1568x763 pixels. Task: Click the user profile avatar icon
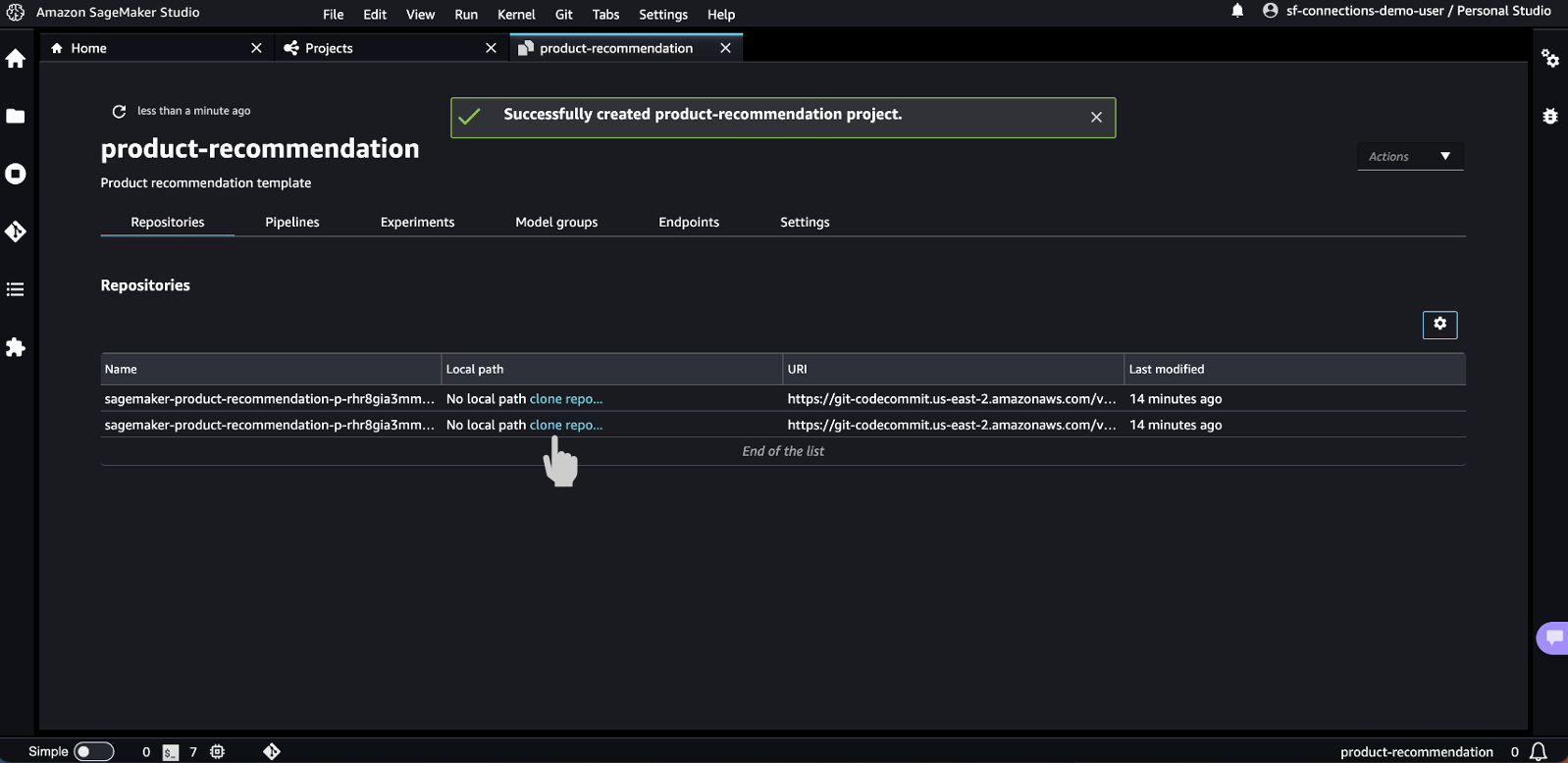coord(1271,11)
